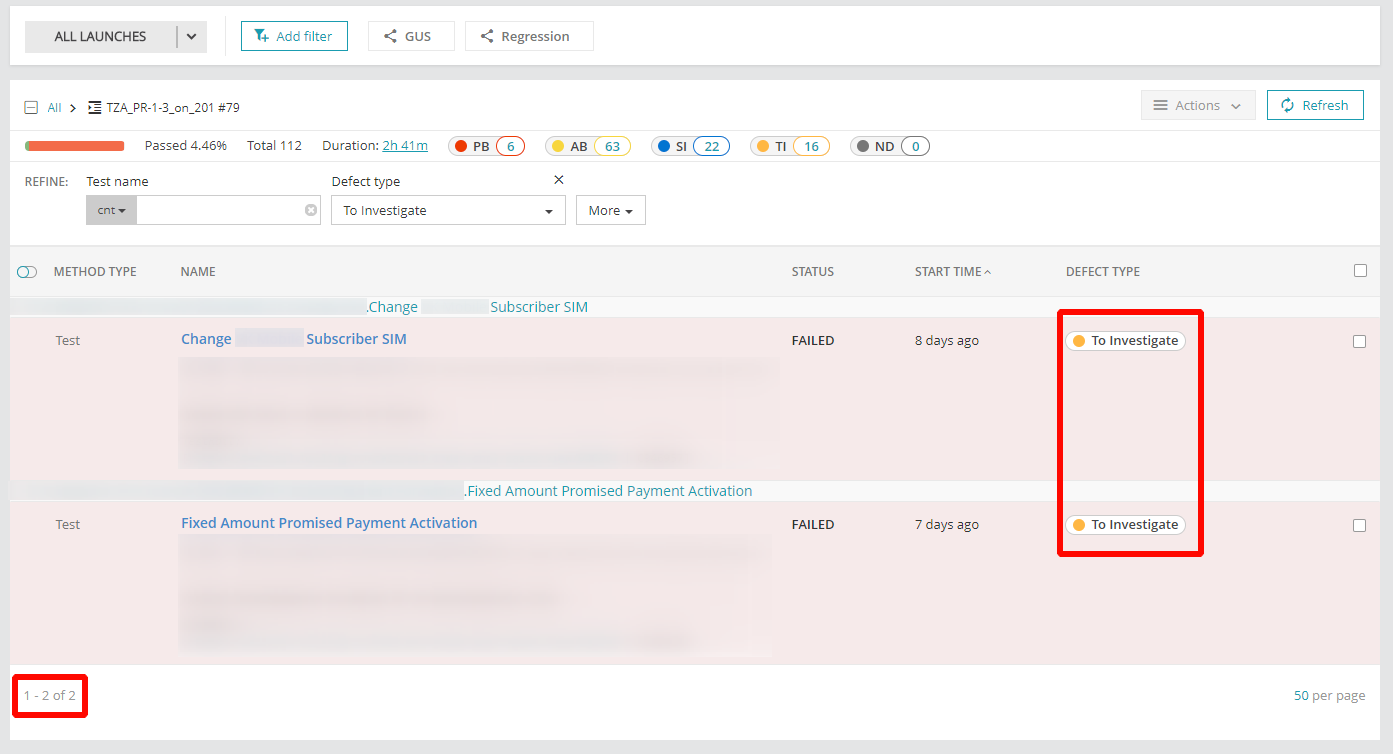Viewport: 1393px width, 754px height.
Task: Click the launch pass-rate progress bar
Action: (x=75, y=146)
